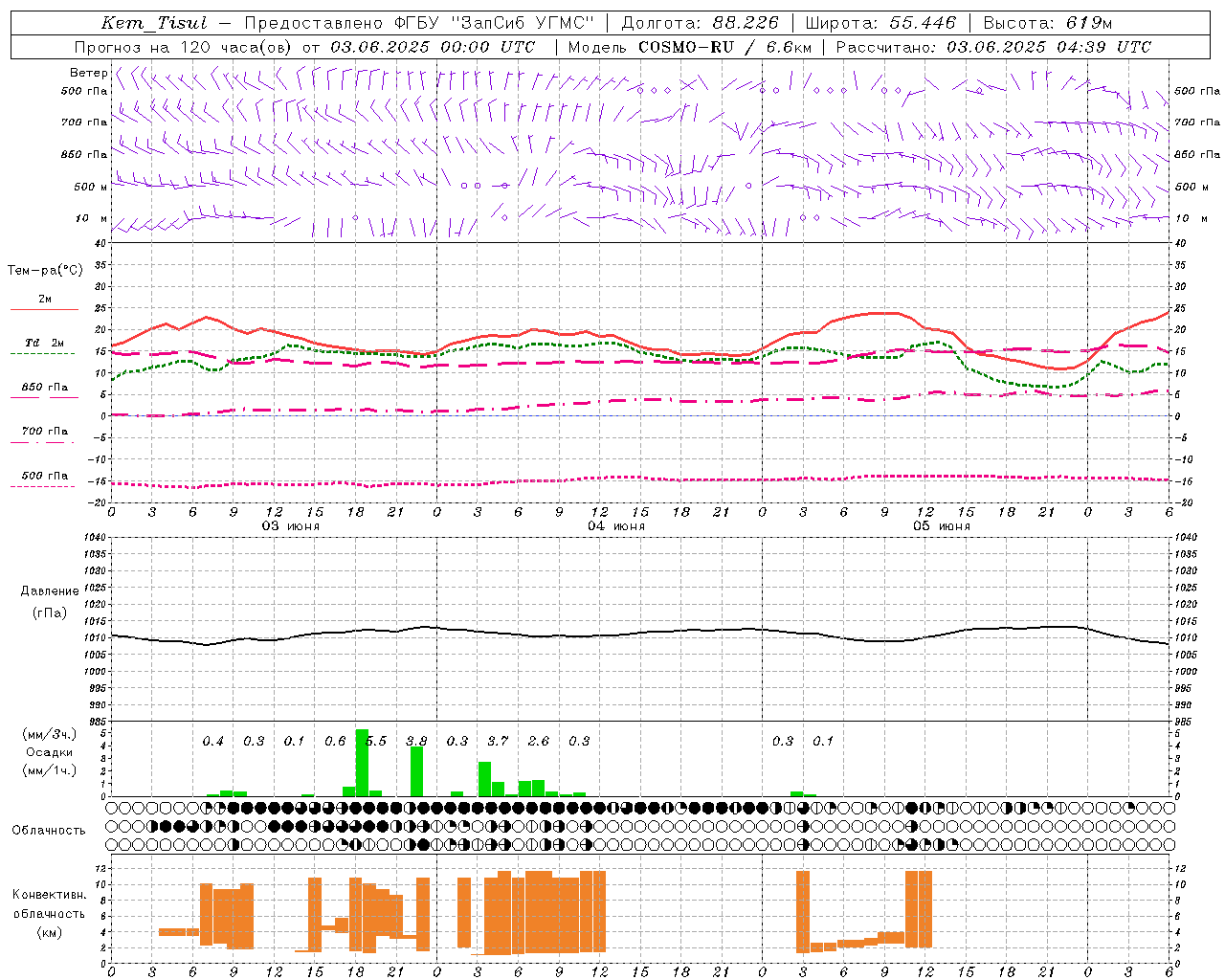This screenshot has height=980, width=1225.
Task: Click the 04 июня date label
Action: coord(616,526)
